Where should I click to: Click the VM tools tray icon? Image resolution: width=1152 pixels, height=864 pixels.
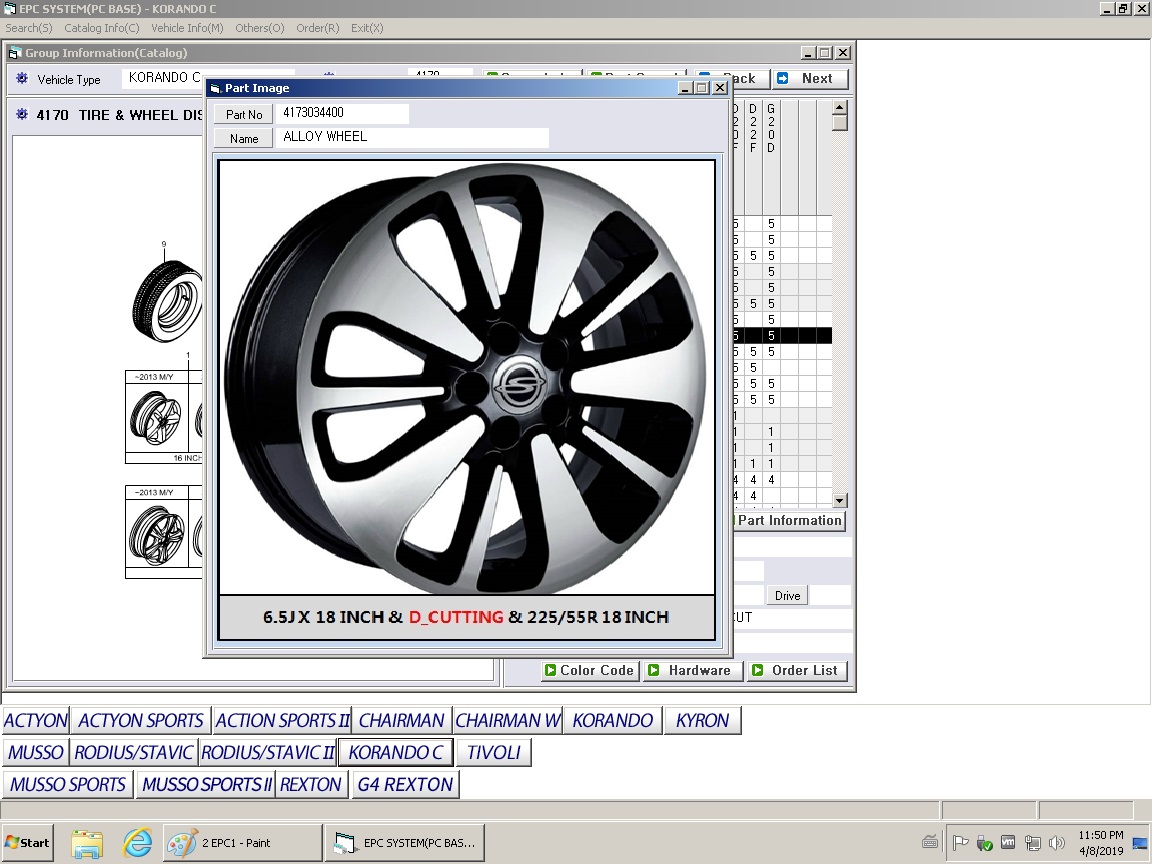click(x=1008, y=843)
